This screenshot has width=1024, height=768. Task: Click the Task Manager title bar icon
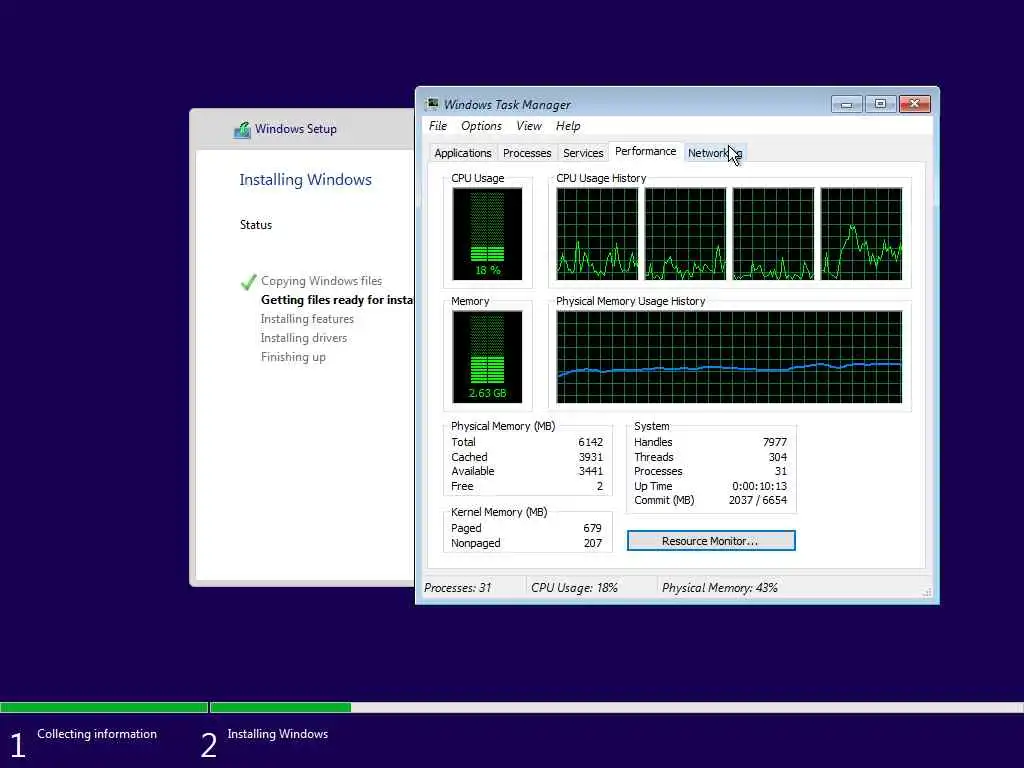point(432,104)
